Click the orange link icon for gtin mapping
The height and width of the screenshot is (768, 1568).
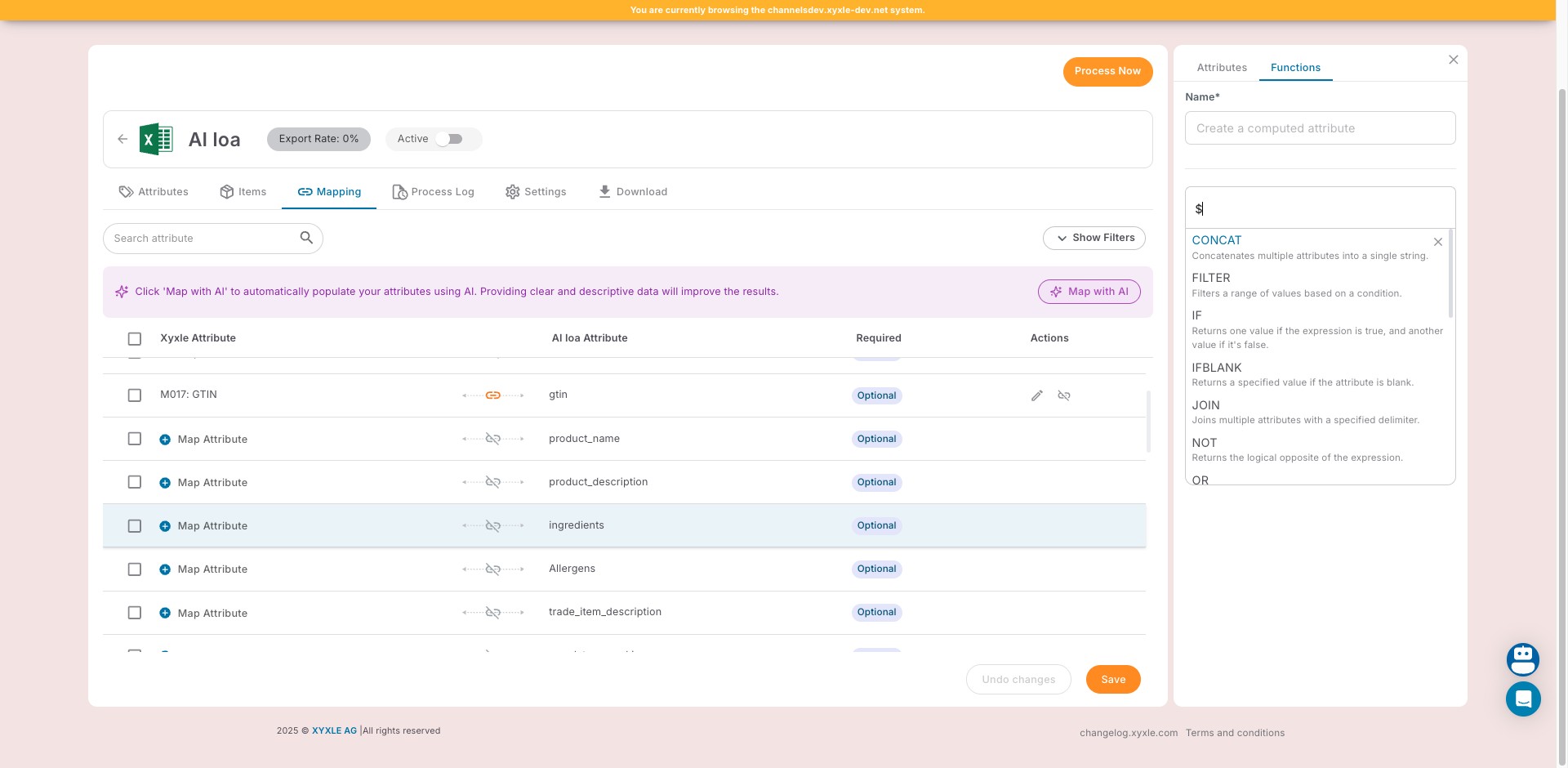[493, 395]
